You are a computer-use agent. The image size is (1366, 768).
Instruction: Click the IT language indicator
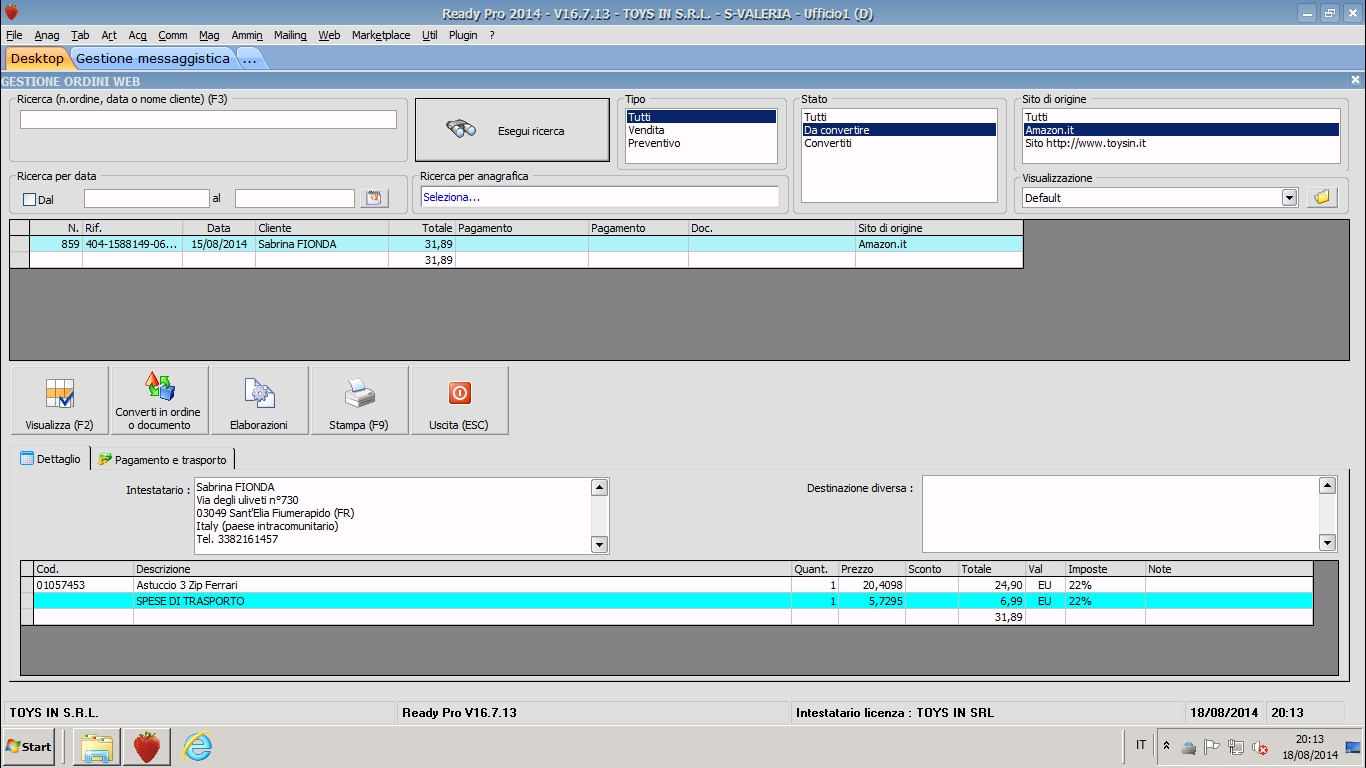[x=1141, y=745]
